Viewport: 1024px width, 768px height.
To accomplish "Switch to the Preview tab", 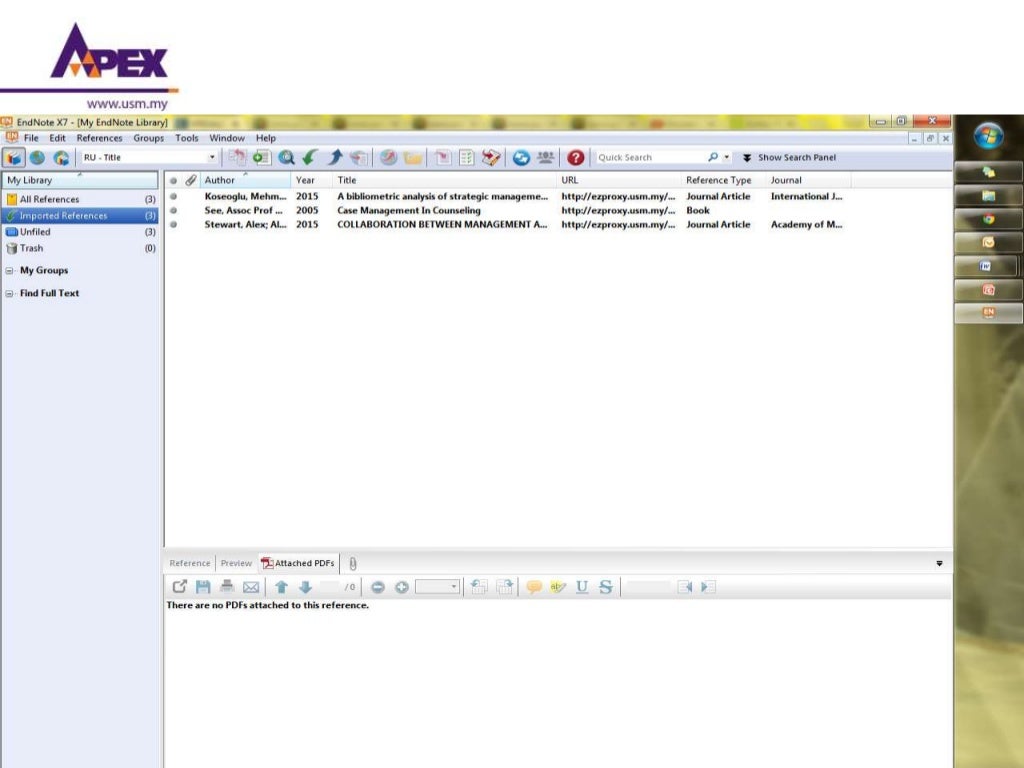I will [x=236, y=563].
